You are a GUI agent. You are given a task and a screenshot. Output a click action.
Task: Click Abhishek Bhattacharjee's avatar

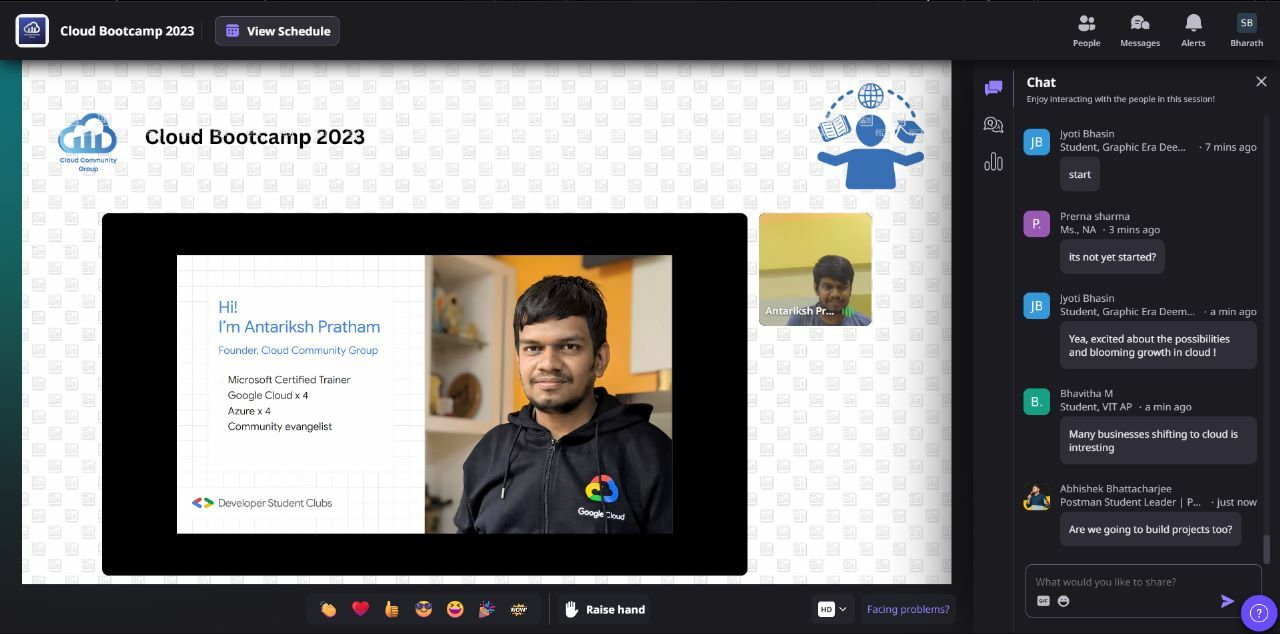[x=1036, y=497]
